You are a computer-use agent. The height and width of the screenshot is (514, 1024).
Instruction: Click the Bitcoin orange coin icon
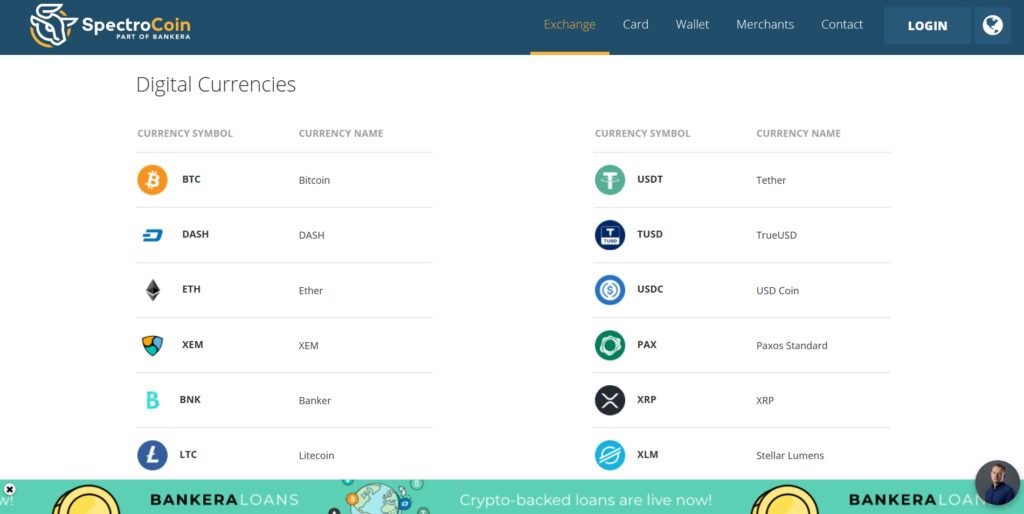[152, 180]
